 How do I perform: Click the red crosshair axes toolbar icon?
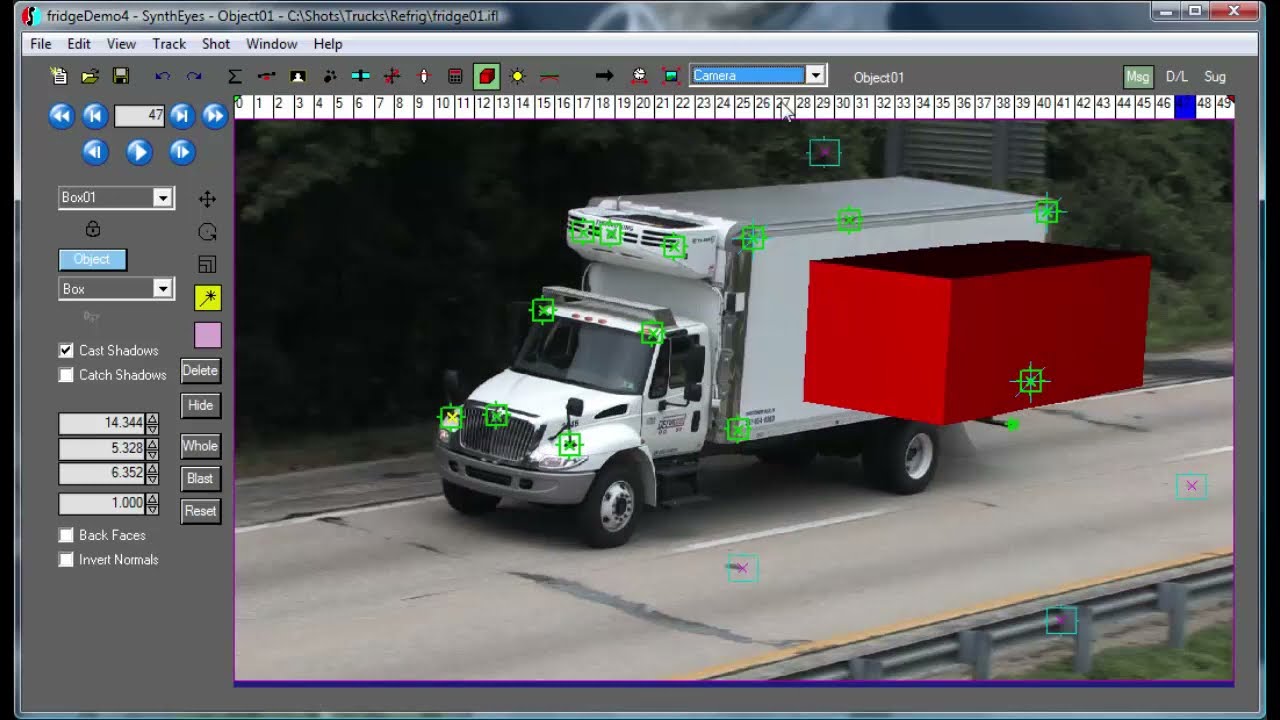point(392,76)
